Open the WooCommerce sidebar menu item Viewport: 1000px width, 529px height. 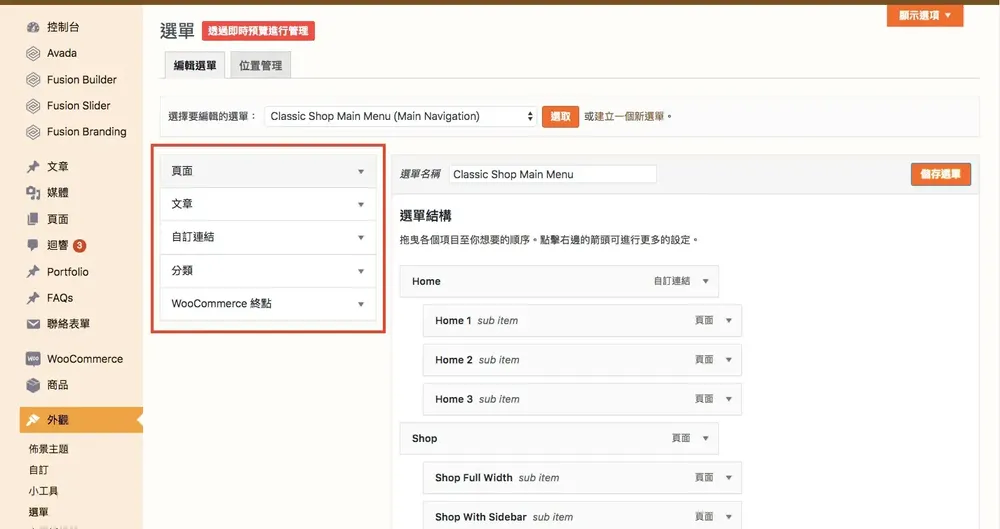pos(85,359)
